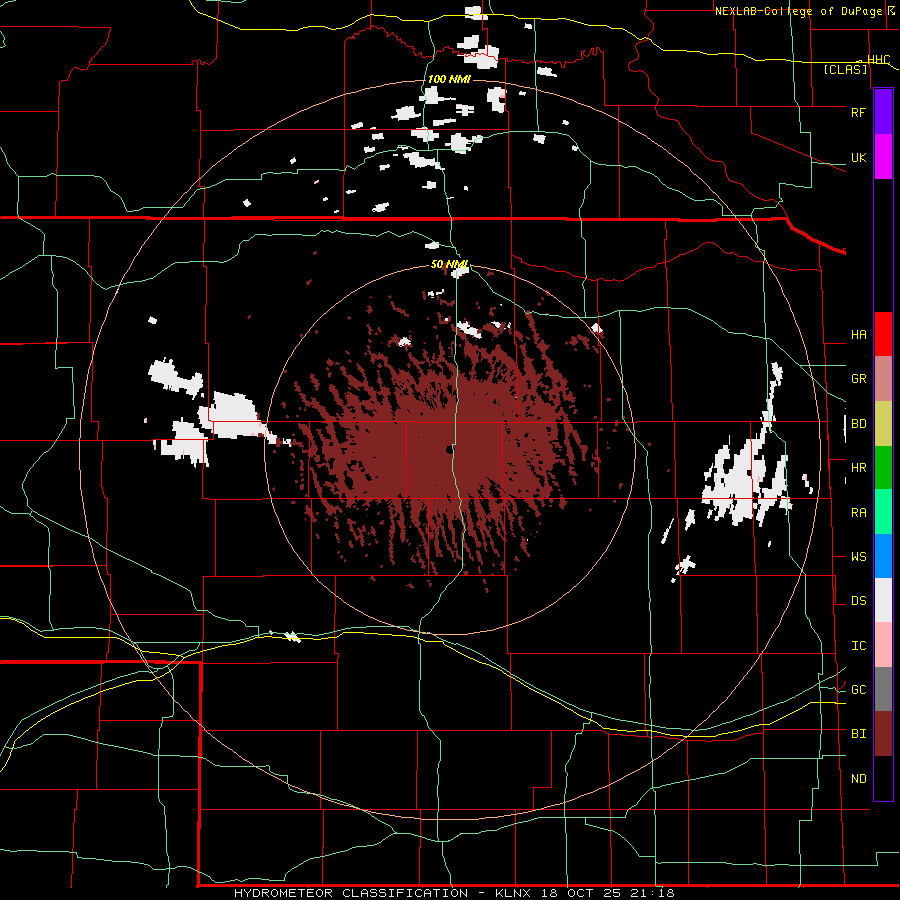Click the 21:18 timestamp

(x=655, y=893)
